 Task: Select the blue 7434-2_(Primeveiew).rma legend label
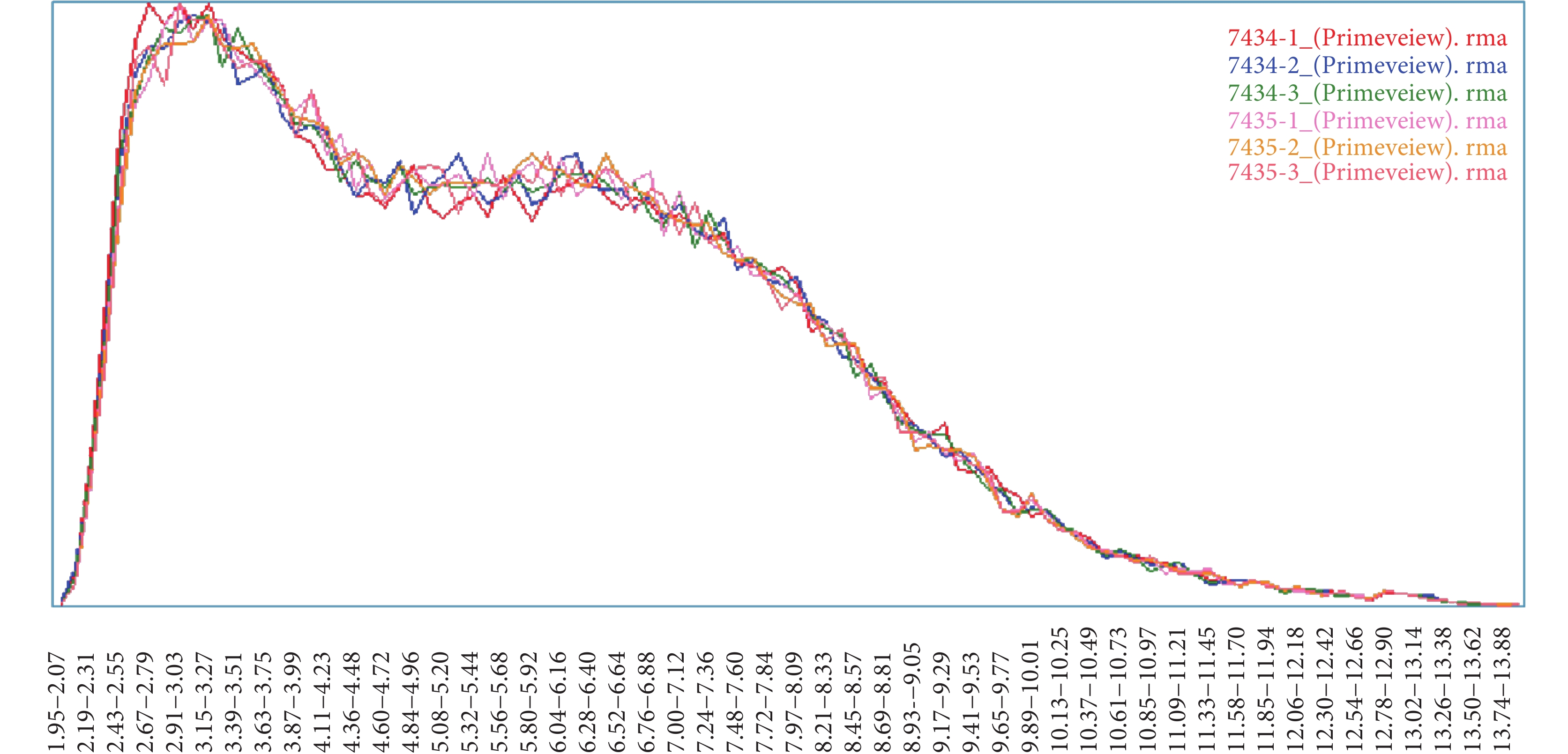(x=1367, y=66)
